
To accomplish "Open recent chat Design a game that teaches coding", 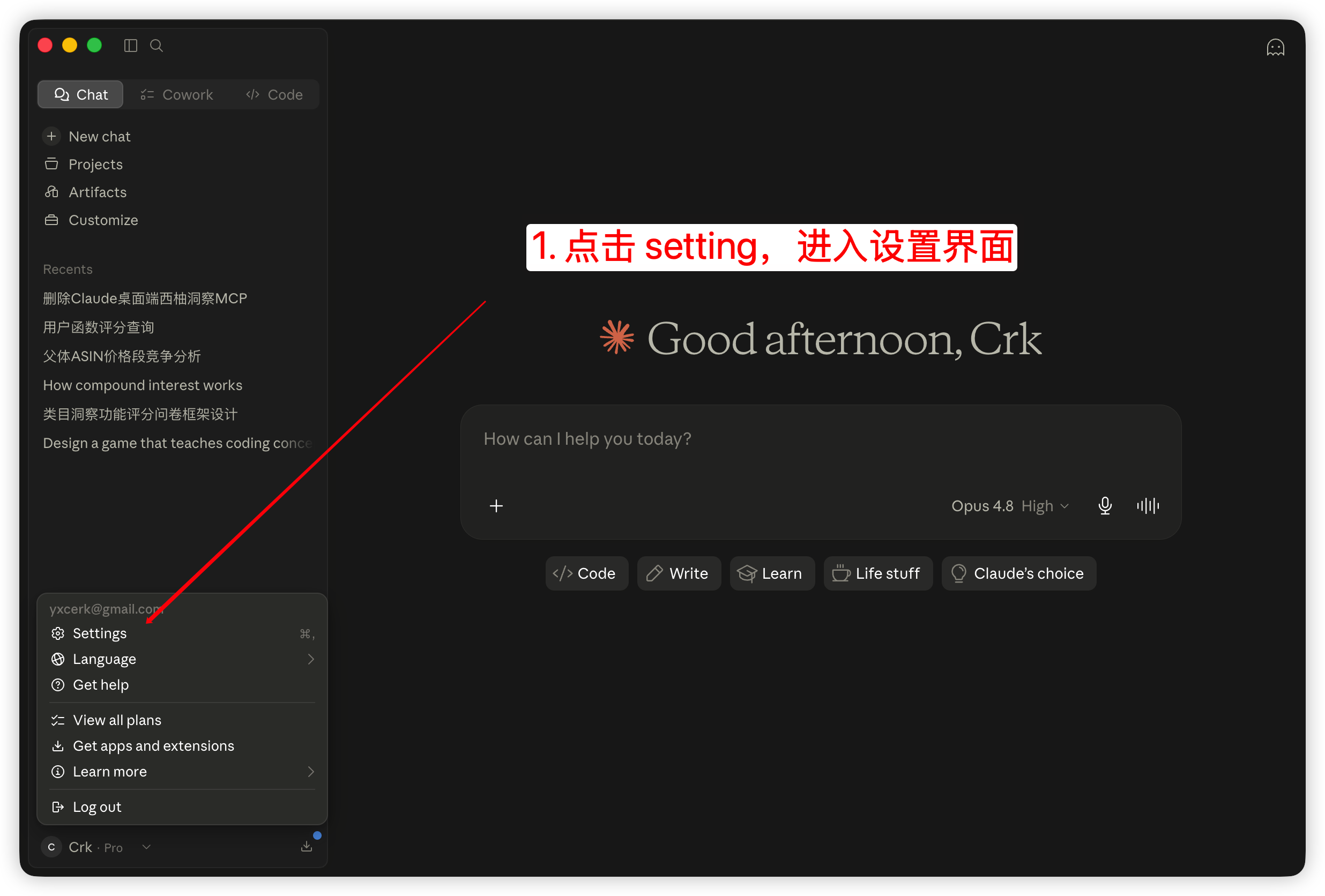I will click(x=177, y=443).
